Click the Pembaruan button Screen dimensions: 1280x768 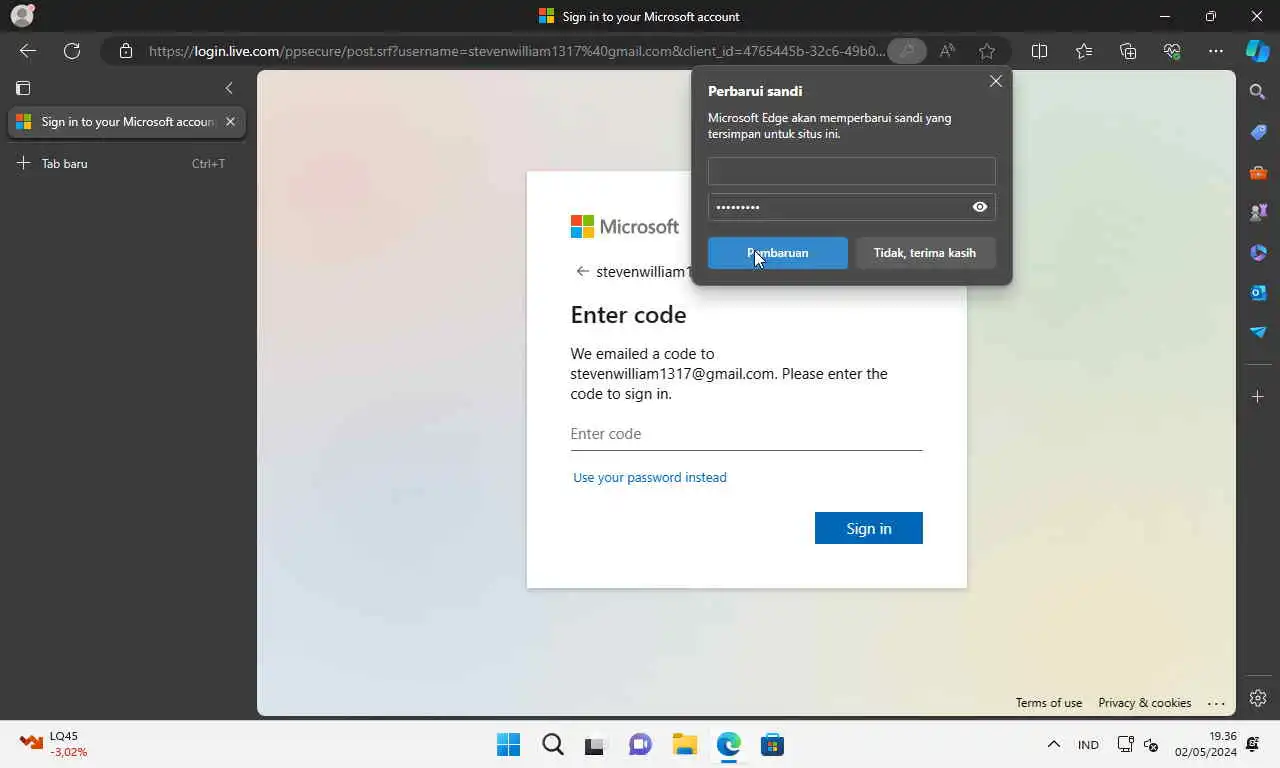[778, 253]
